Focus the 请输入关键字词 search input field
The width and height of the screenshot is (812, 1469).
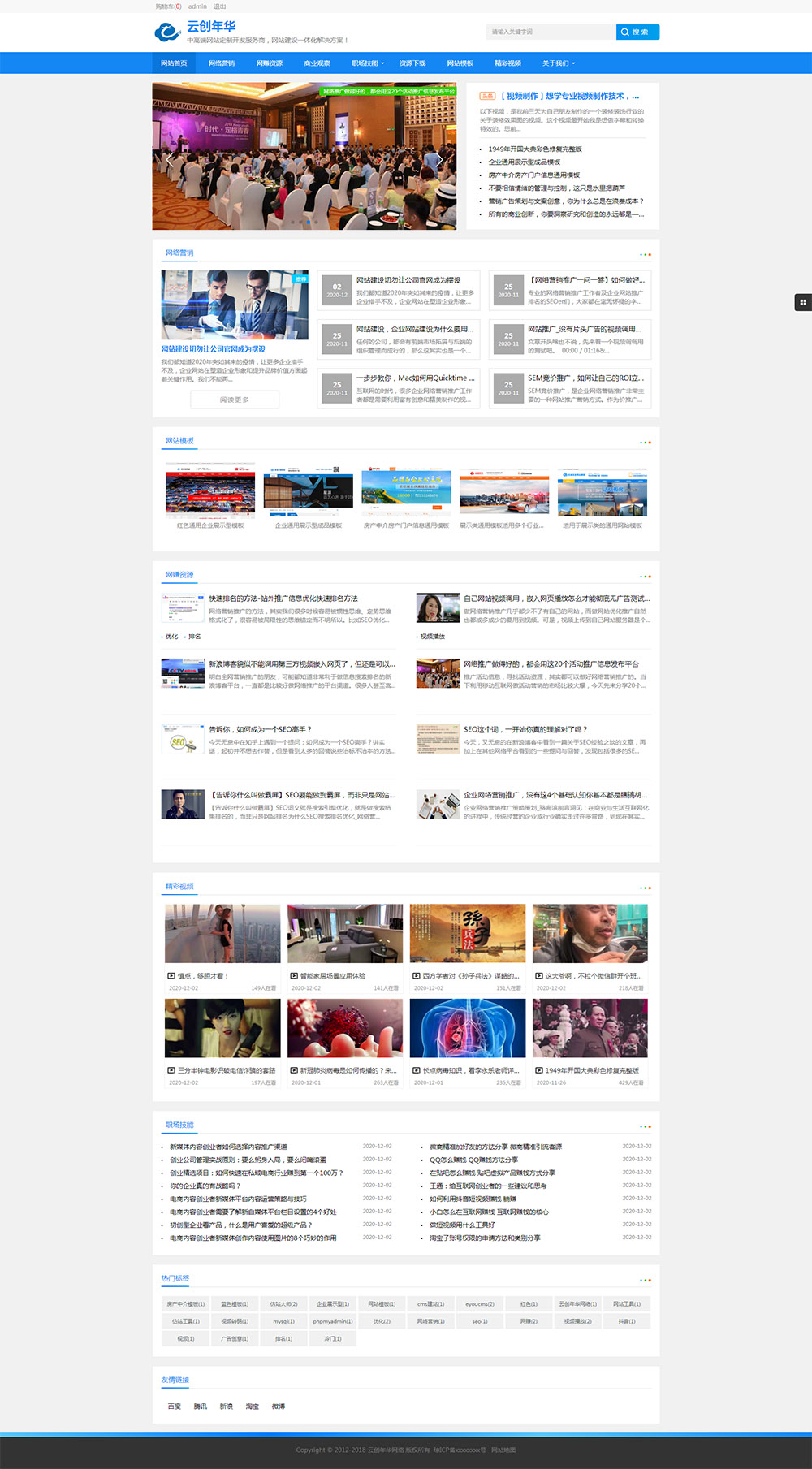coord(551,32)
